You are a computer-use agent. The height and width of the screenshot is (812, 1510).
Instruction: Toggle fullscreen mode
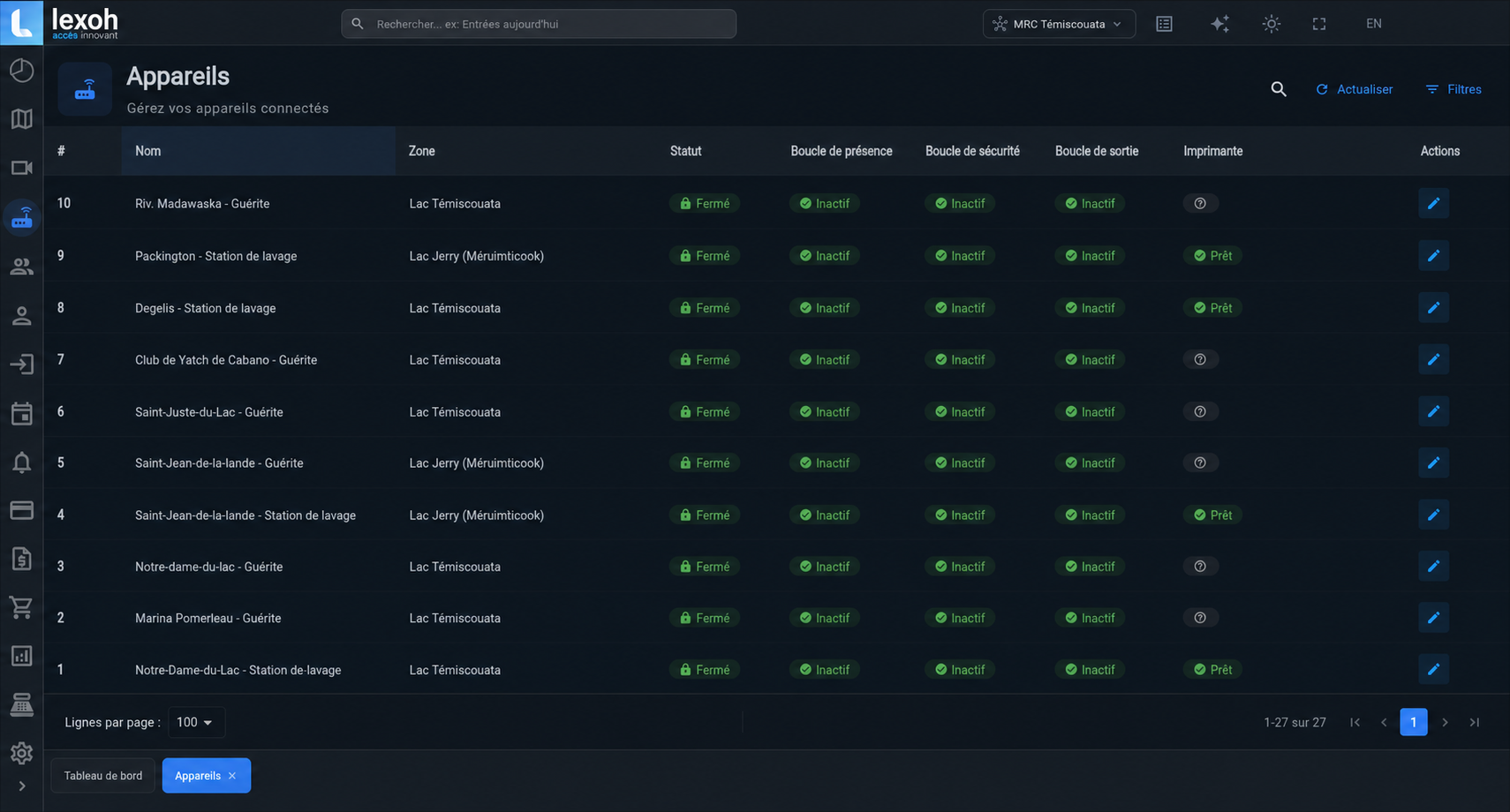[1319, 24]
